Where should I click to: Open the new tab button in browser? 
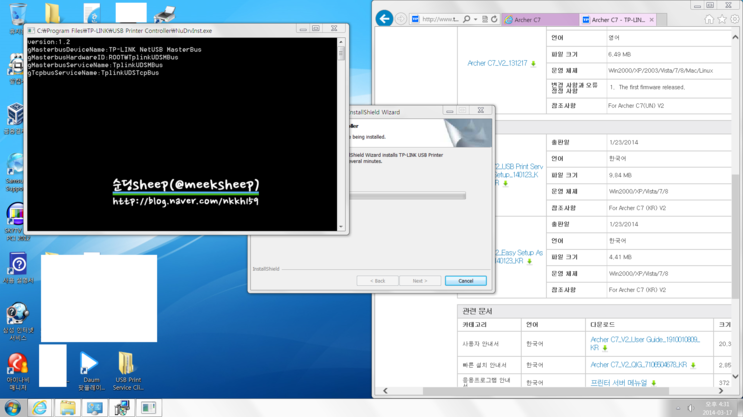click(x=662, y=19)
